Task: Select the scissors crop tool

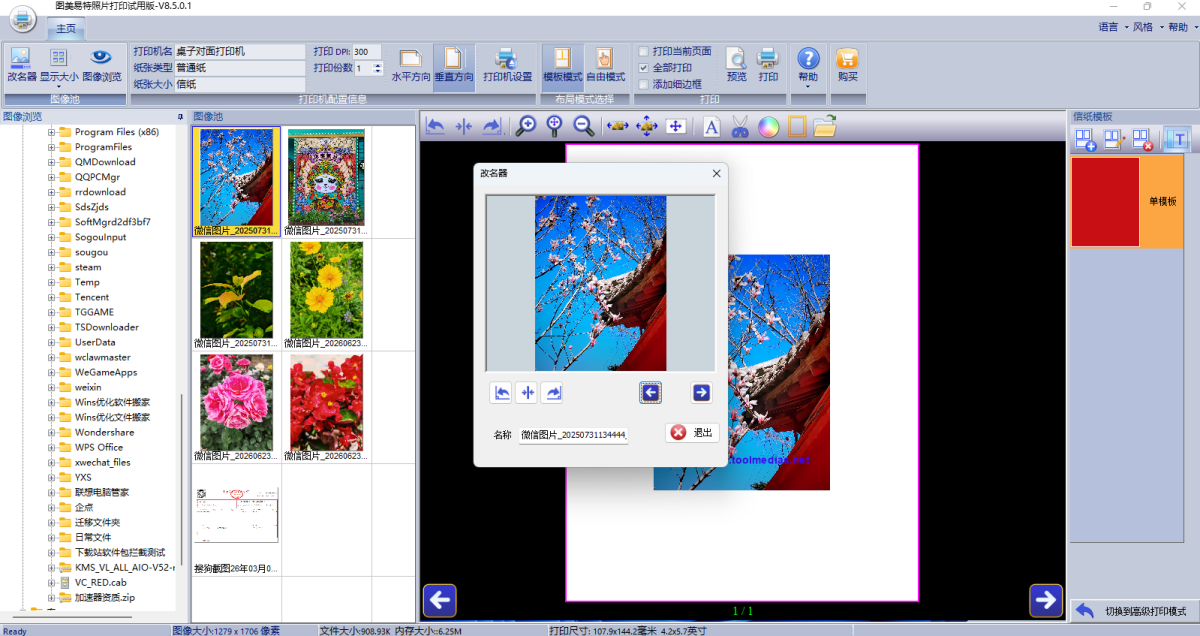Action: click(x=740, y=126)
